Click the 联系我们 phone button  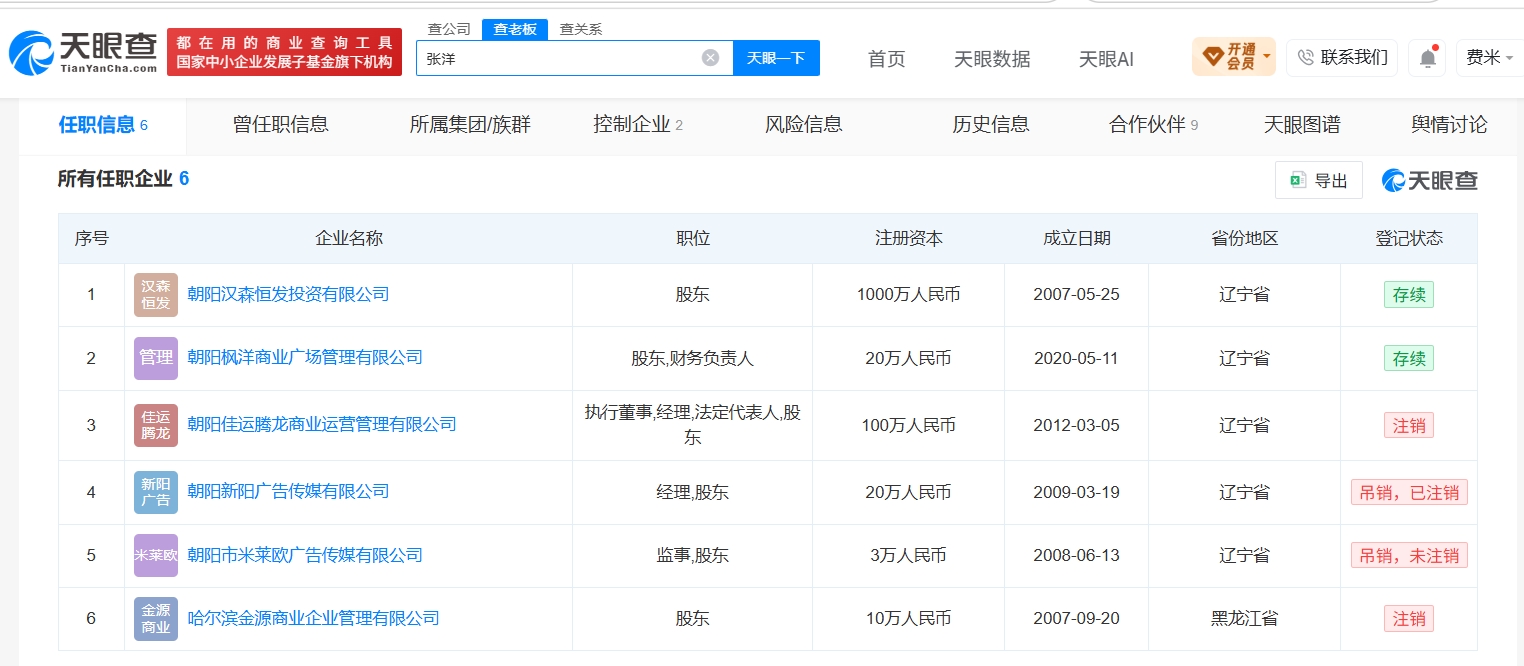tap(1342, 57)
